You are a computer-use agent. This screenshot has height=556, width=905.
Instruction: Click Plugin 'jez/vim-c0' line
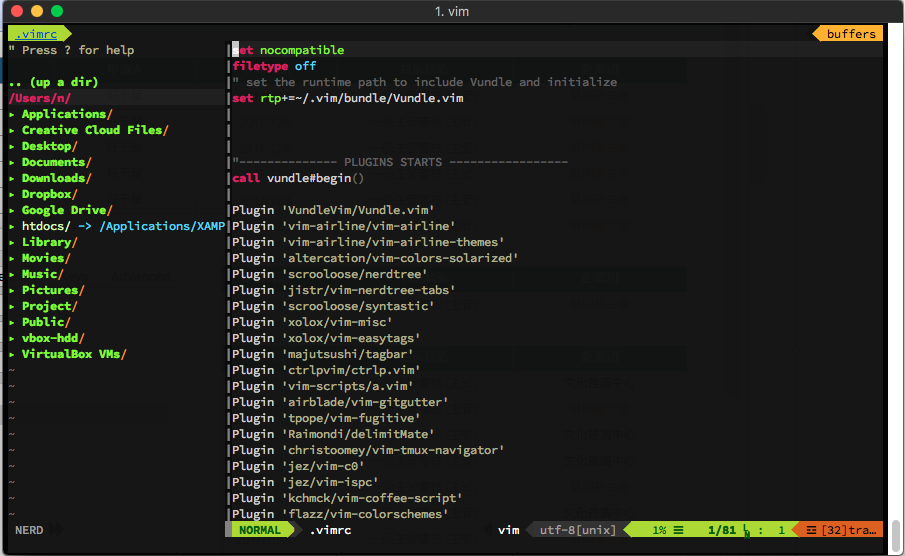pos(298,466)
